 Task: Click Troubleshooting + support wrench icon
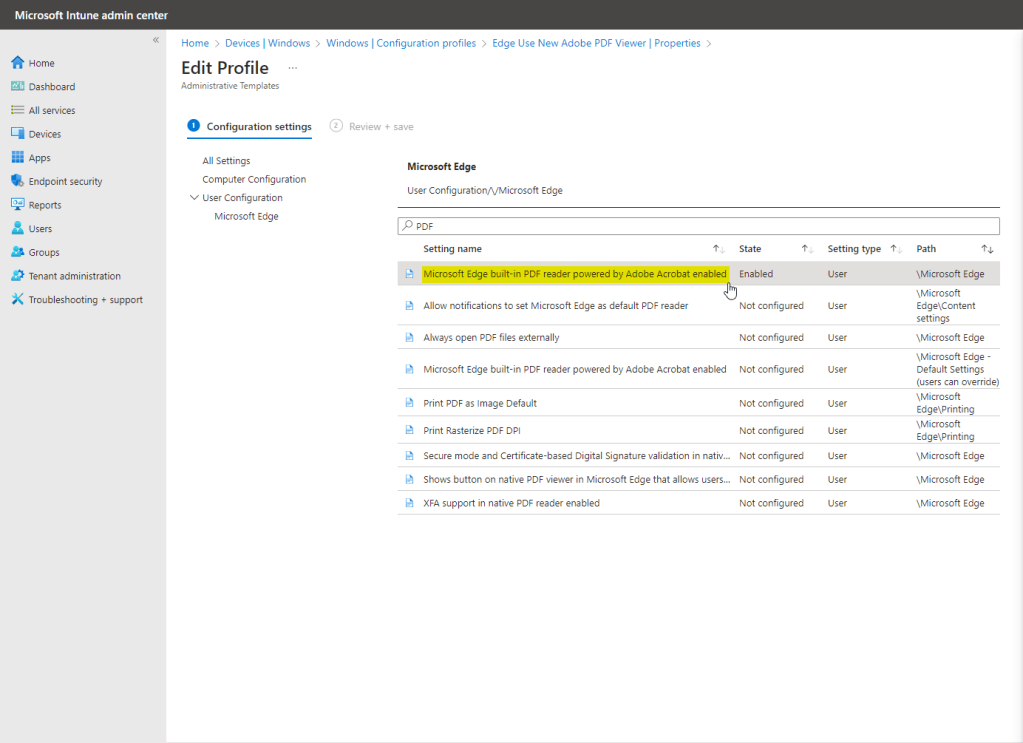[17, 300]
